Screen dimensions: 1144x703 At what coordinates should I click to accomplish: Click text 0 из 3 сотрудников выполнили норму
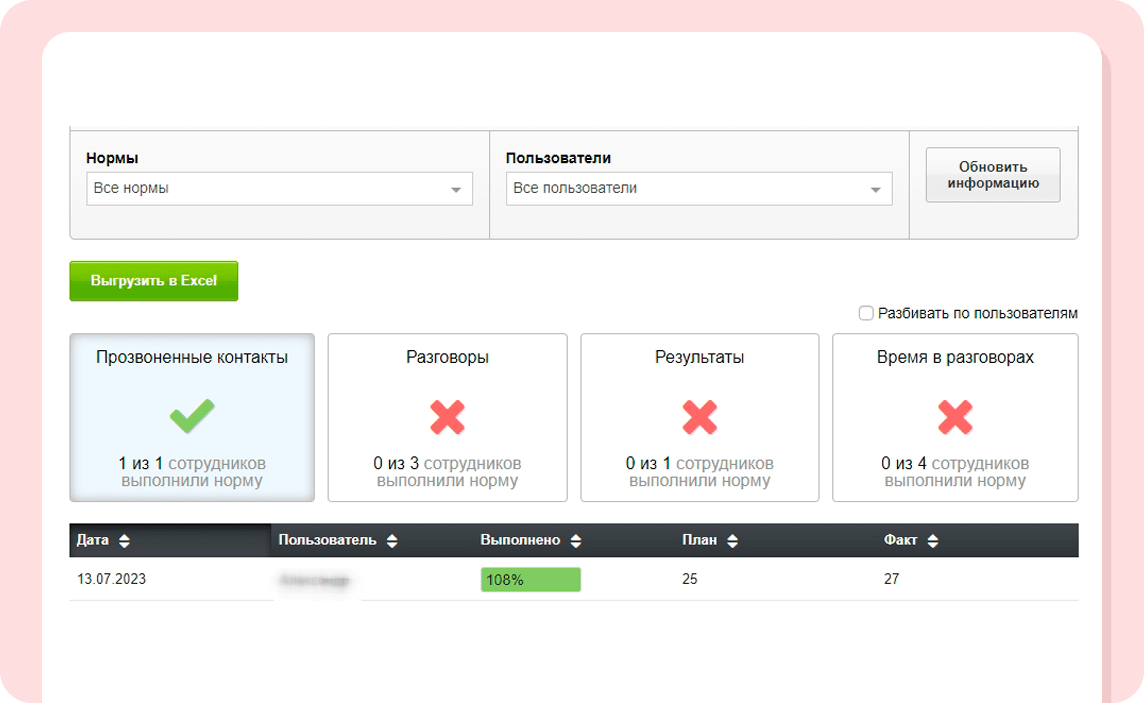click(447, 472)
